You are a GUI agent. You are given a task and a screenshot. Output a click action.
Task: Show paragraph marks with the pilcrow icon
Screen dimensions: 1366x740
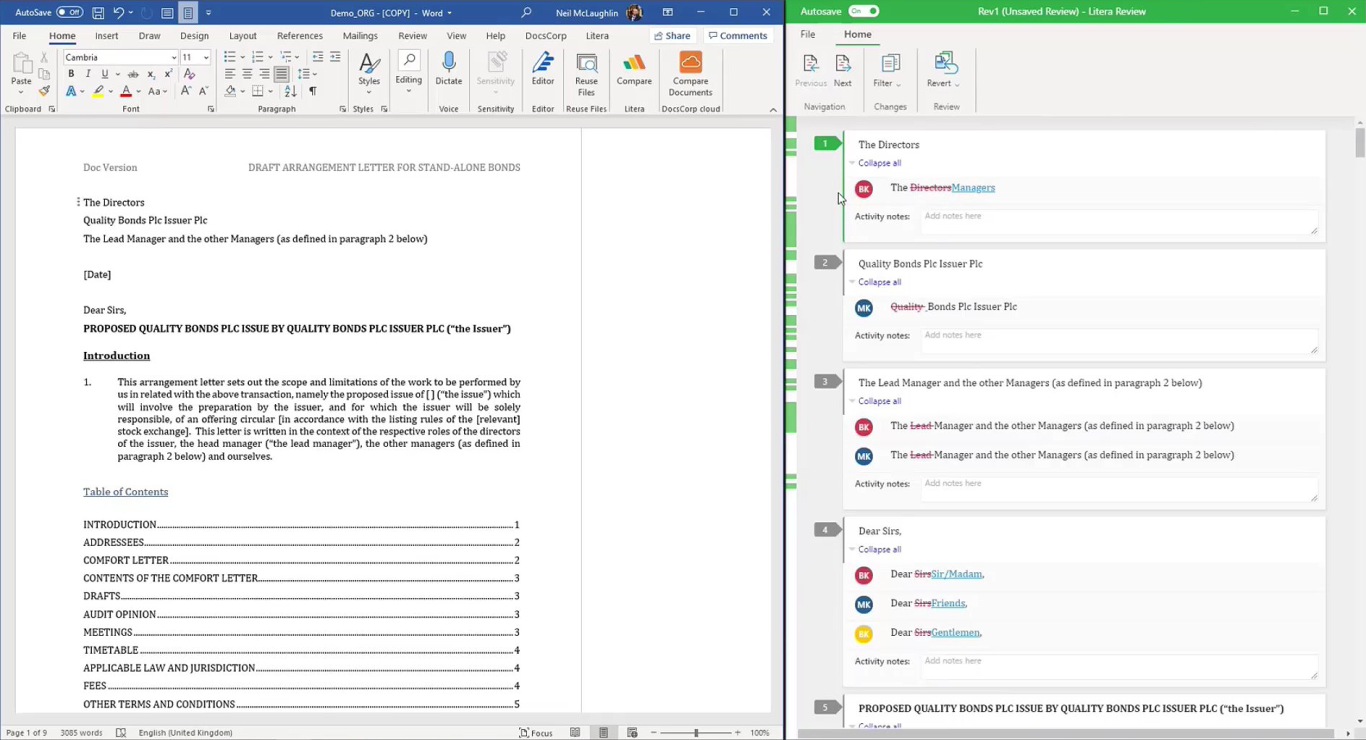coord(312,90)
